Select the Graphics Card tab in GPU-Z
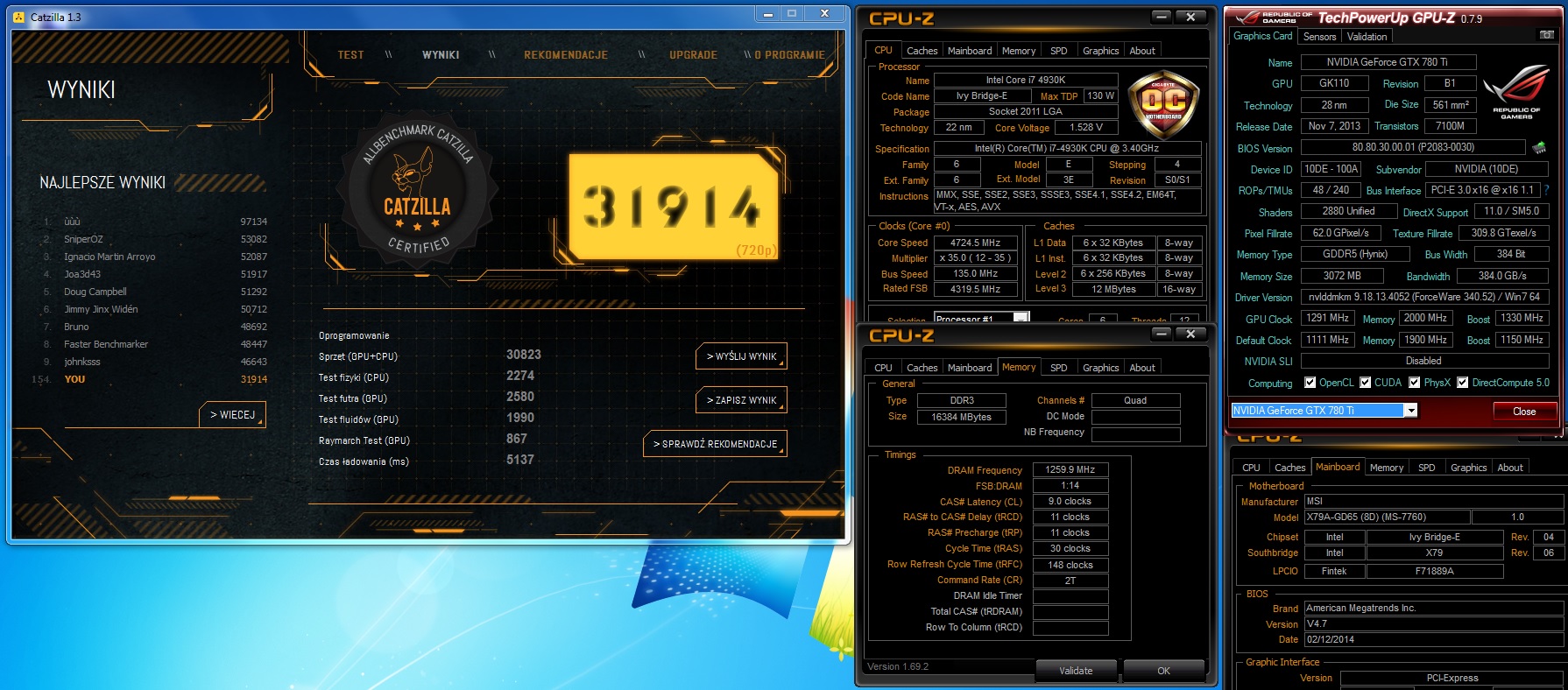Screen dimensions: 1568x690 (x=1262, y=36)
